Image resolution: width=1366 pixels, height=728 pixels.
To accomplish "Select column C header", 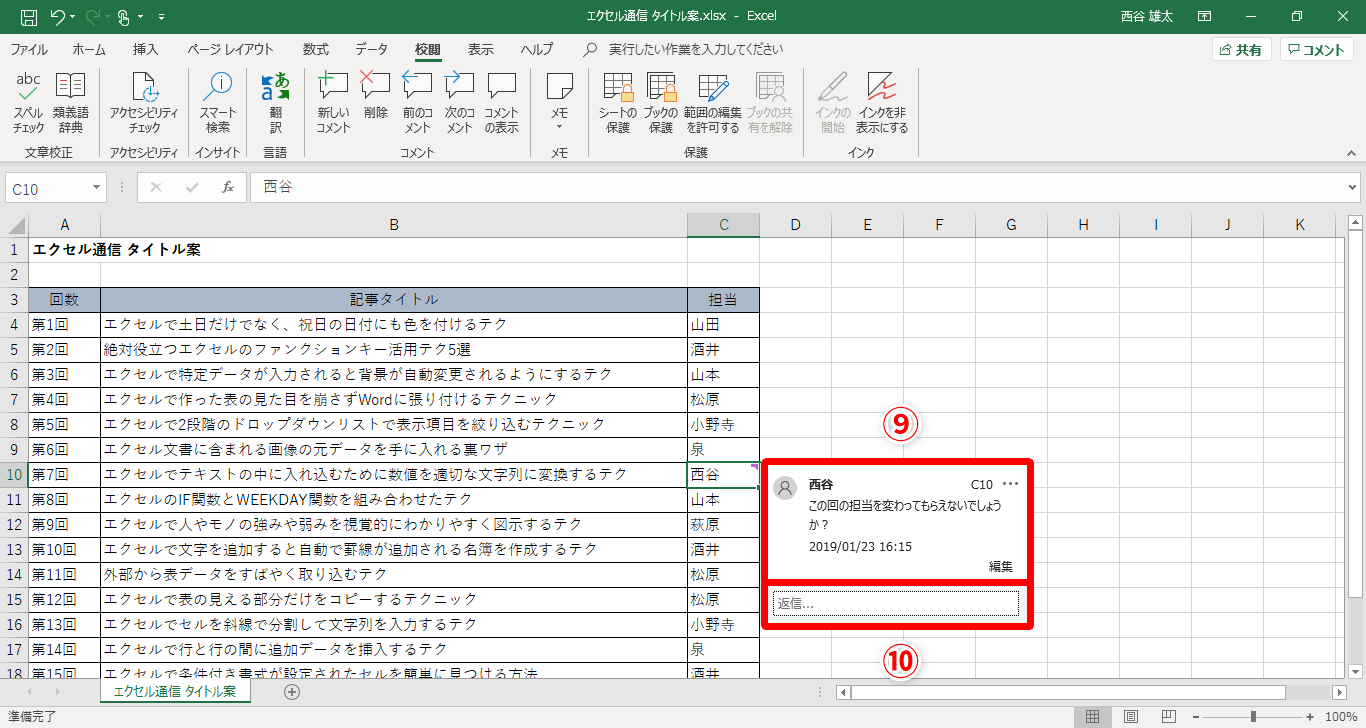I will [723, 225].
